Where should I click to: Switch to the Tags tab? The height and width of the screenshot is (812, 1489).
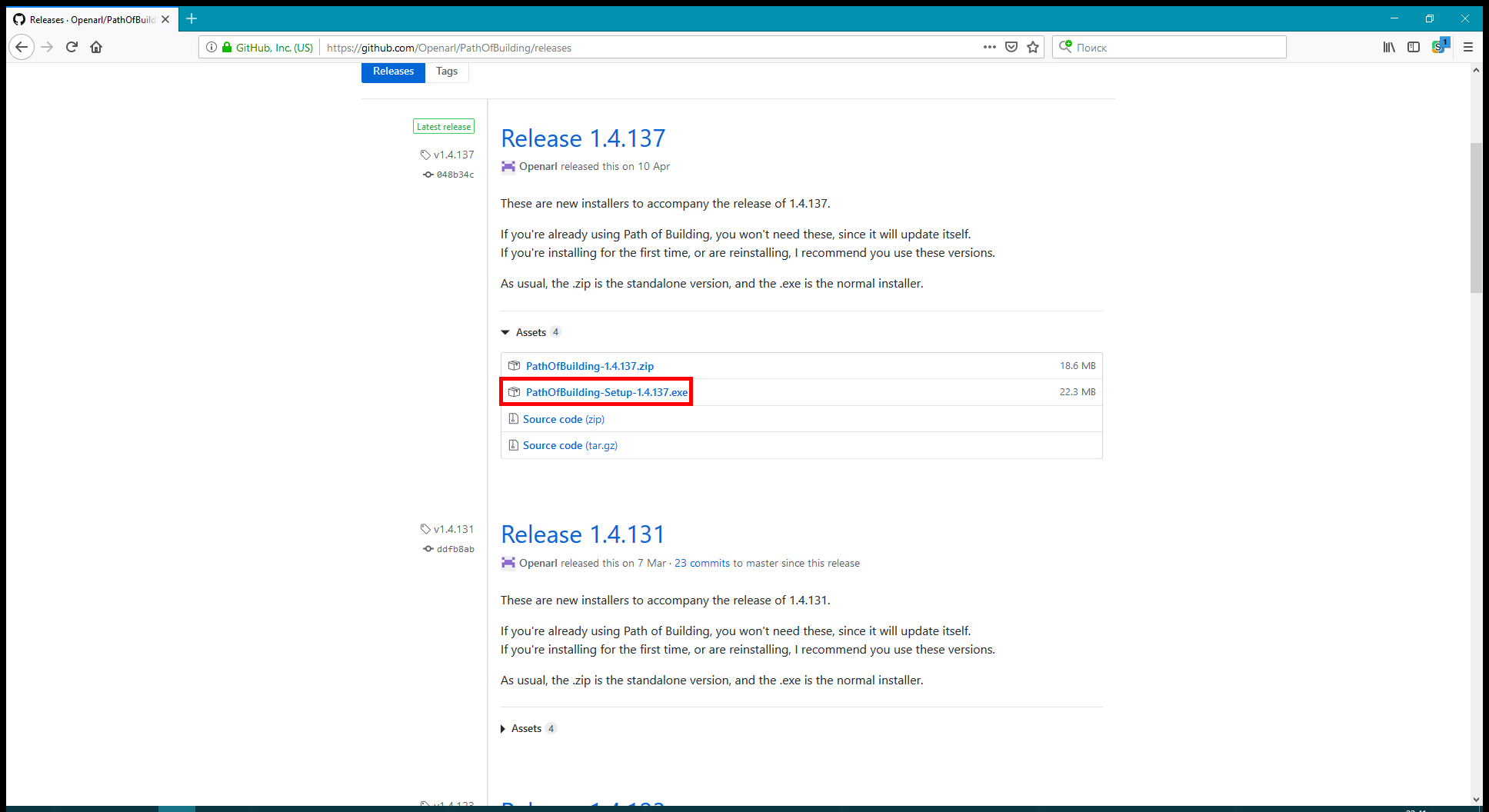[x=447, y=72]
